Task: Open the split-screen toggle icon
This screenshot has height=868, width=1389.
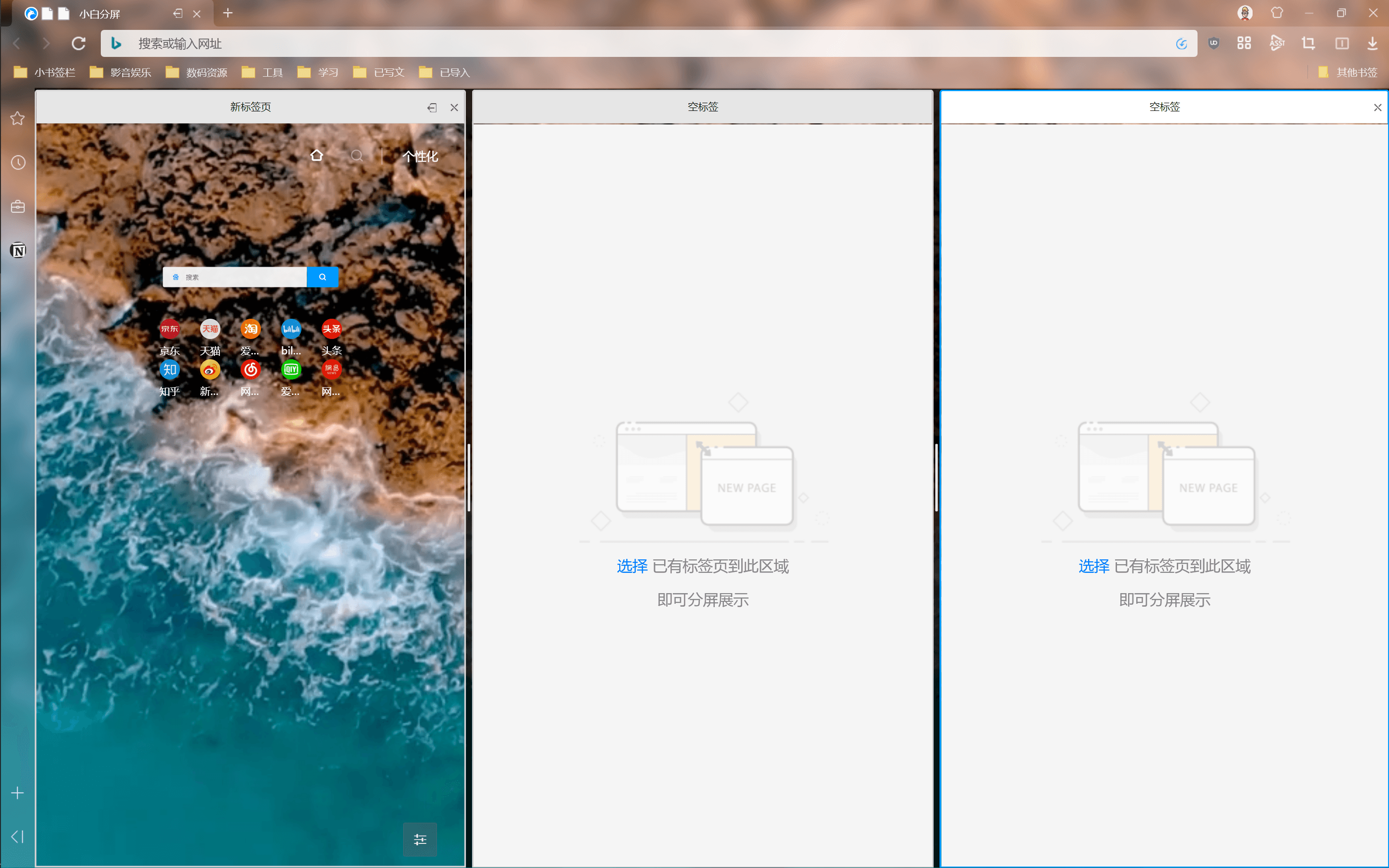Action: pyautogui.click(x=1342, y=43)
